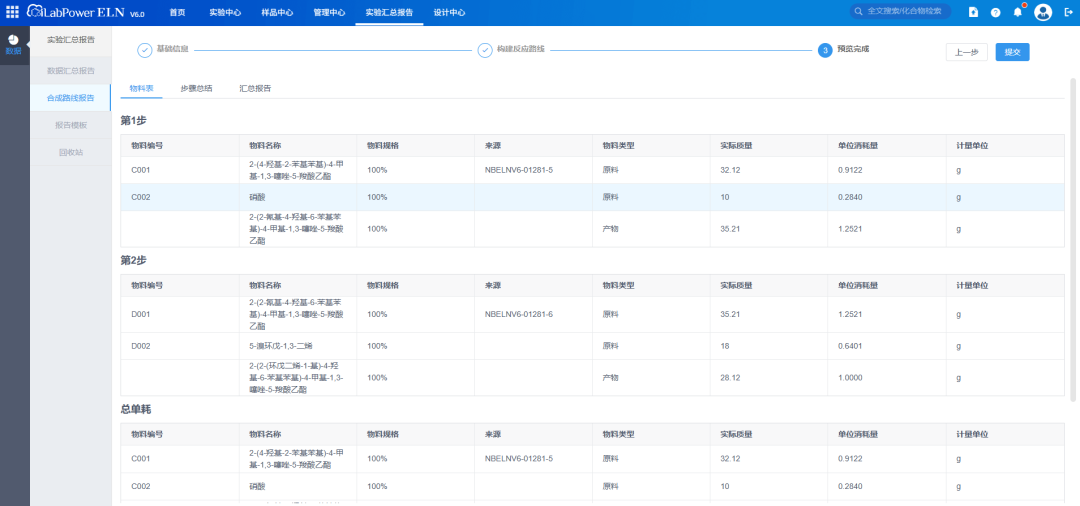Click the 32.12 mass in 第1步 table
This screenshot has height=506, width=1080.
730,170
